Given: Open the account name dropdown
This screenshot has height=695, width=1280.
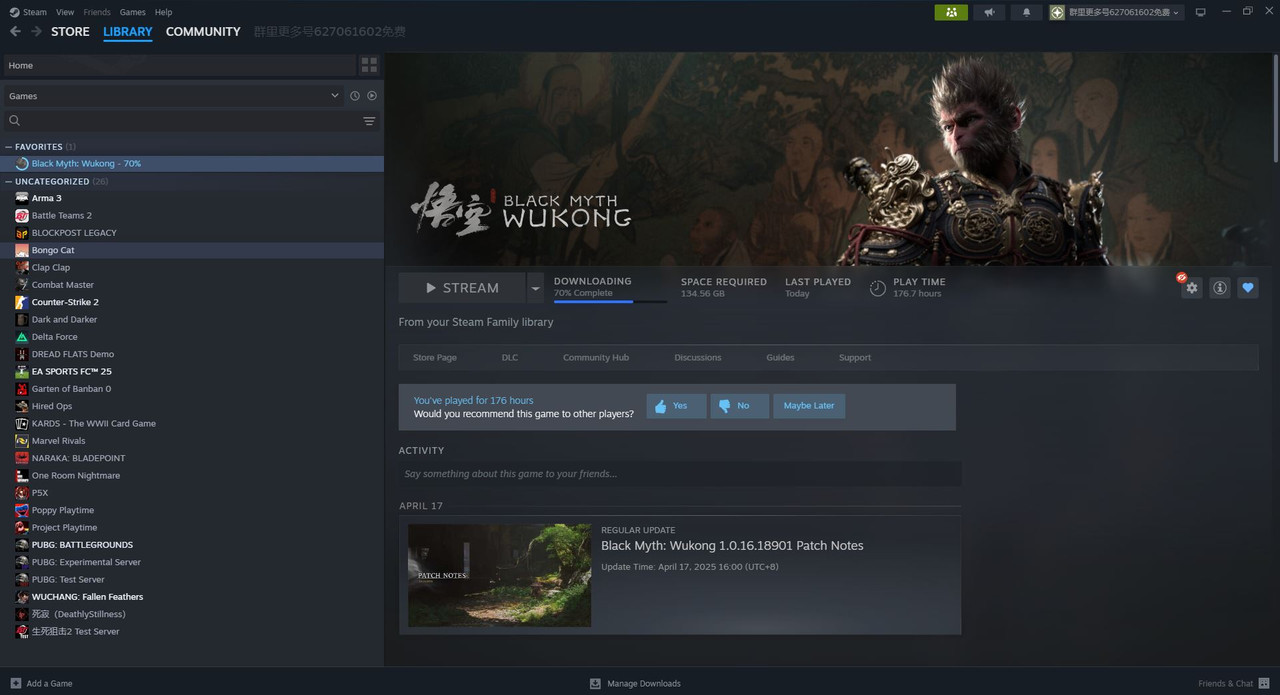Looking at the screenshot, I should [x=1116, y=12].
